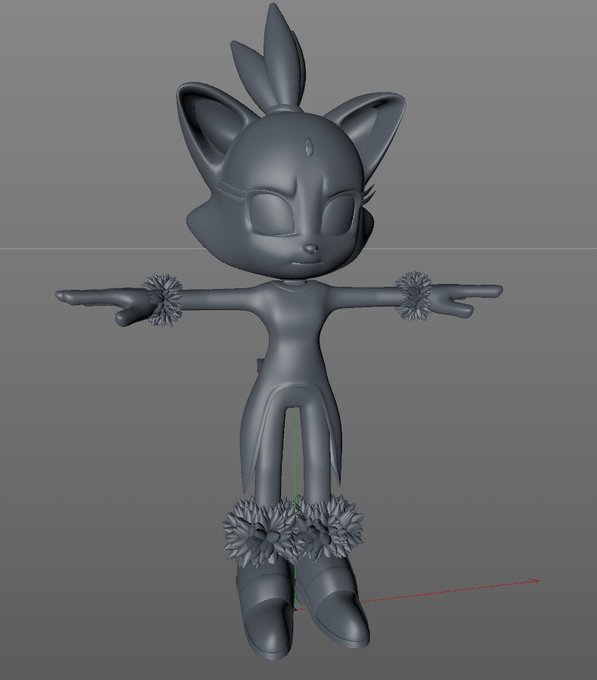Image resolution: width=597 pixels, height=680 pixels.
Task: Click the green Y-axis line between the legs
Action: pyautogui.click(x=295, y=451)
